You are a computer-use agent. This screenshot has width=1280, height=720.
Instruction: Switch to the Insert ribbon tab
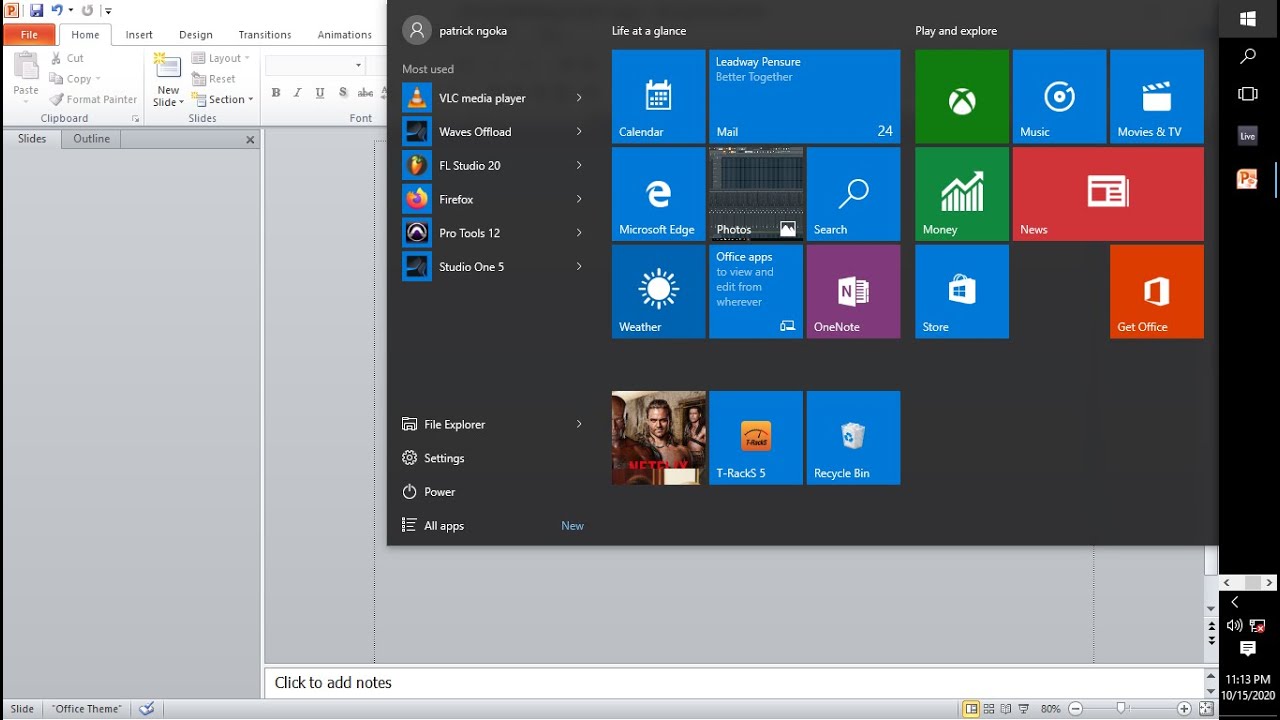tap(139, 34)
